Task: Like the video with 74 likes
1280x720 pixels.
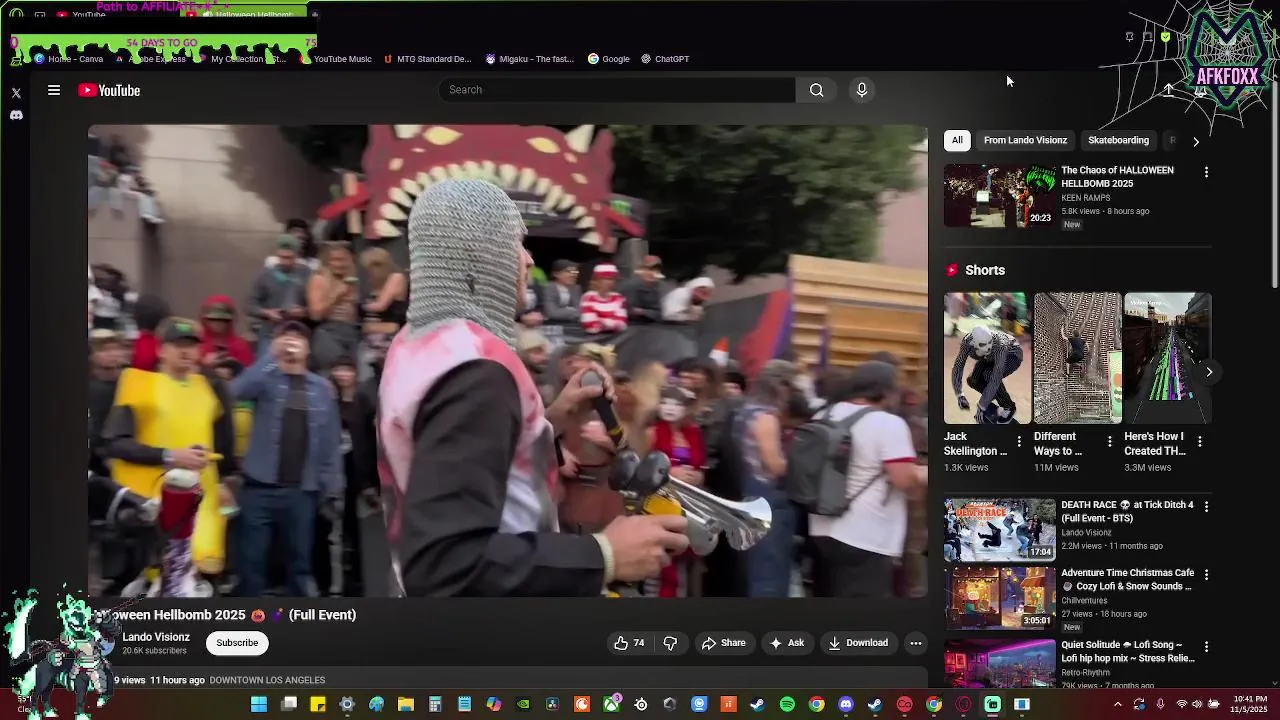Action: click(x=629, y=643)
